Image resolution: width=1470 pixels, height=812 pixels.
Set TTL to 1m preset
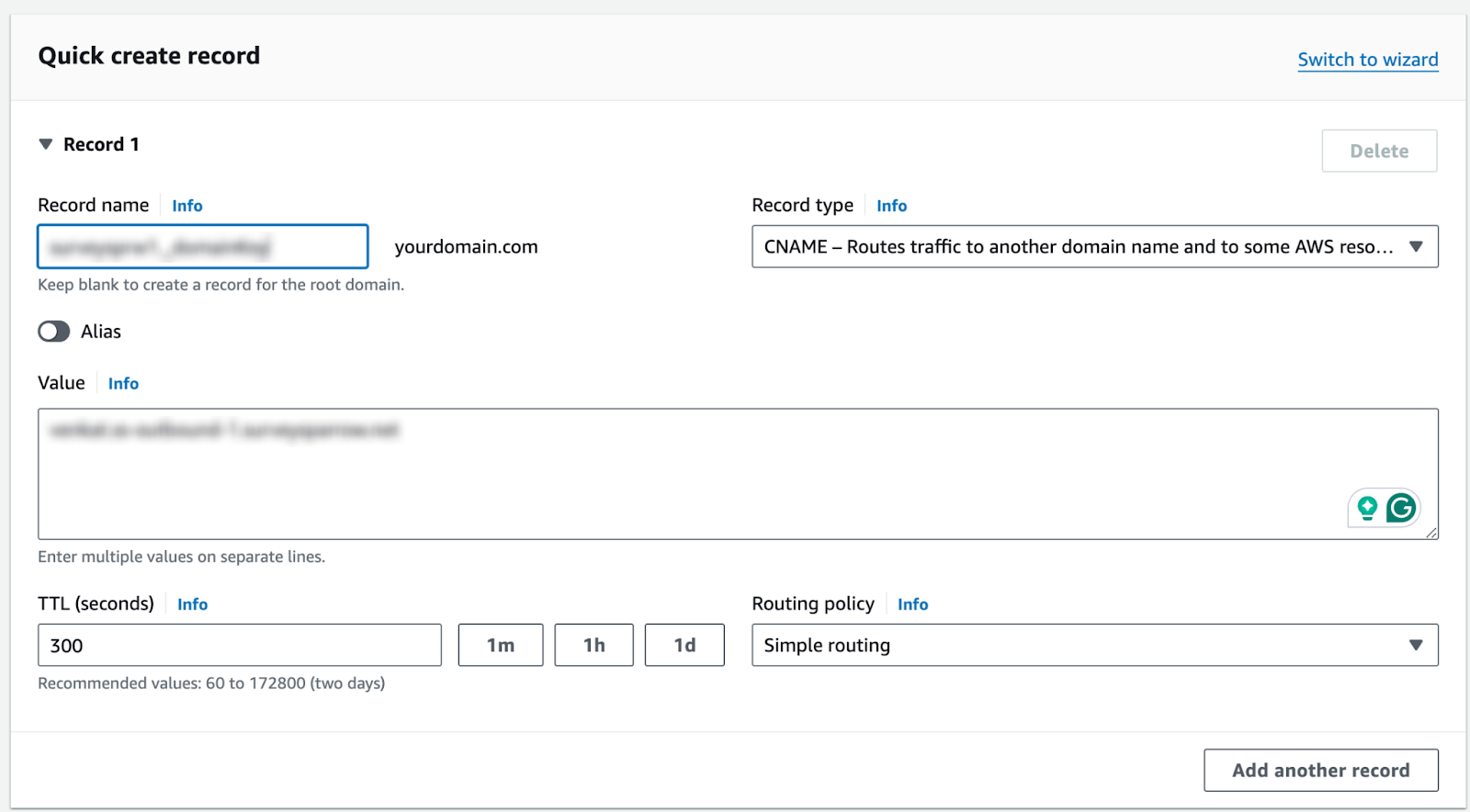pyautogui.click(x=501, y=646)
